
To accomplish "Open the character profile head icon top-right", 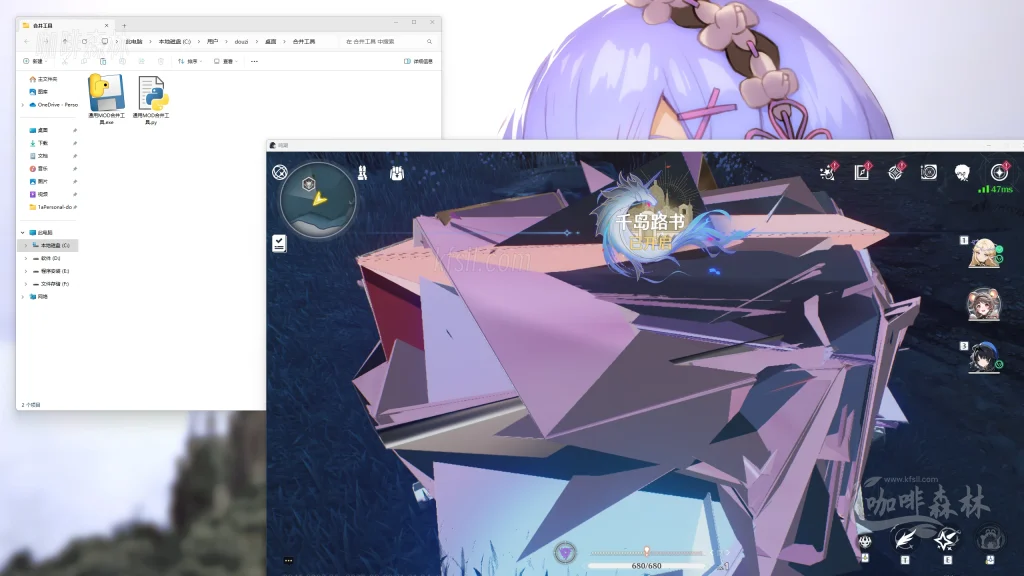I will 960,172.
